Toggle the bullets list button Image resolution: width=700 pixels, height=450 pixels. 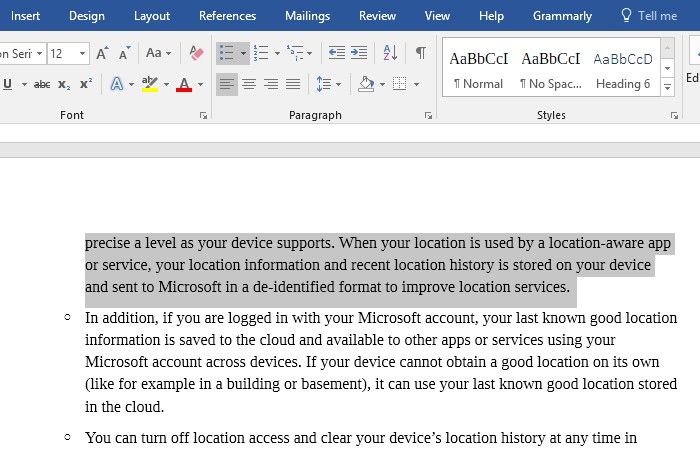tap(227, 53)
